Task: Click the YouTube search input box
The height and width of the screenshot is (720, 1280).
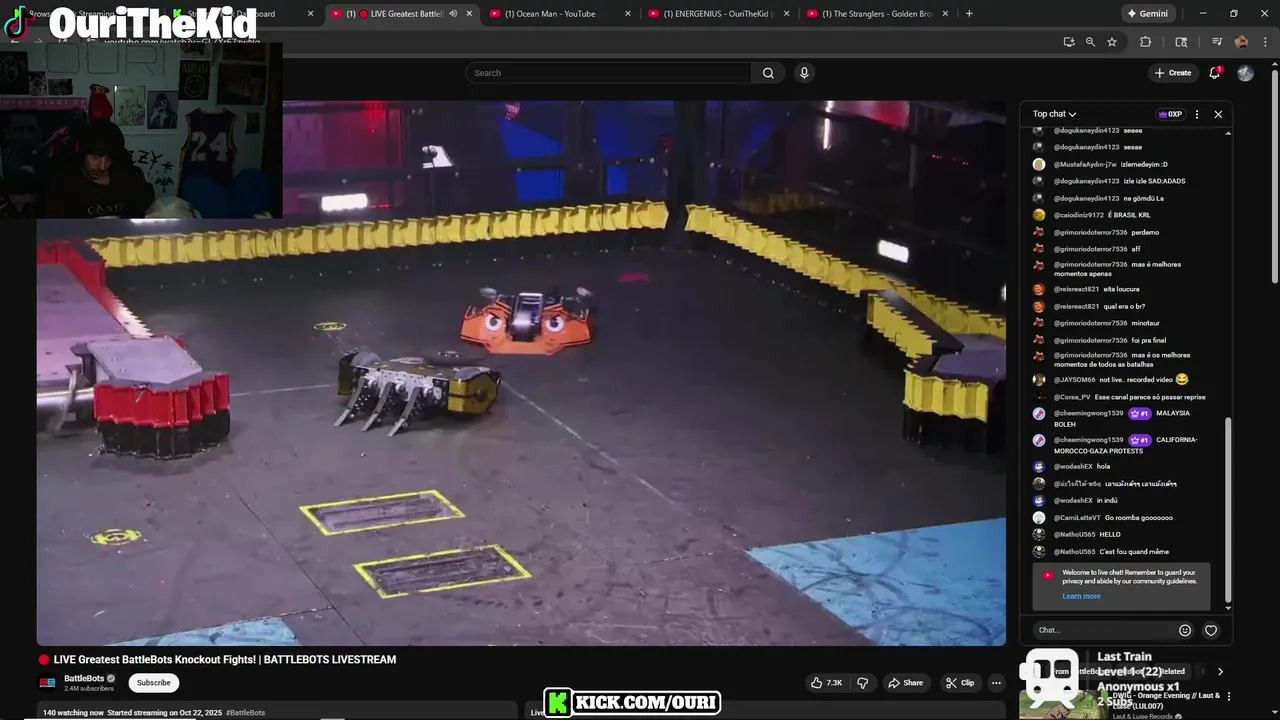Action: 608,73
